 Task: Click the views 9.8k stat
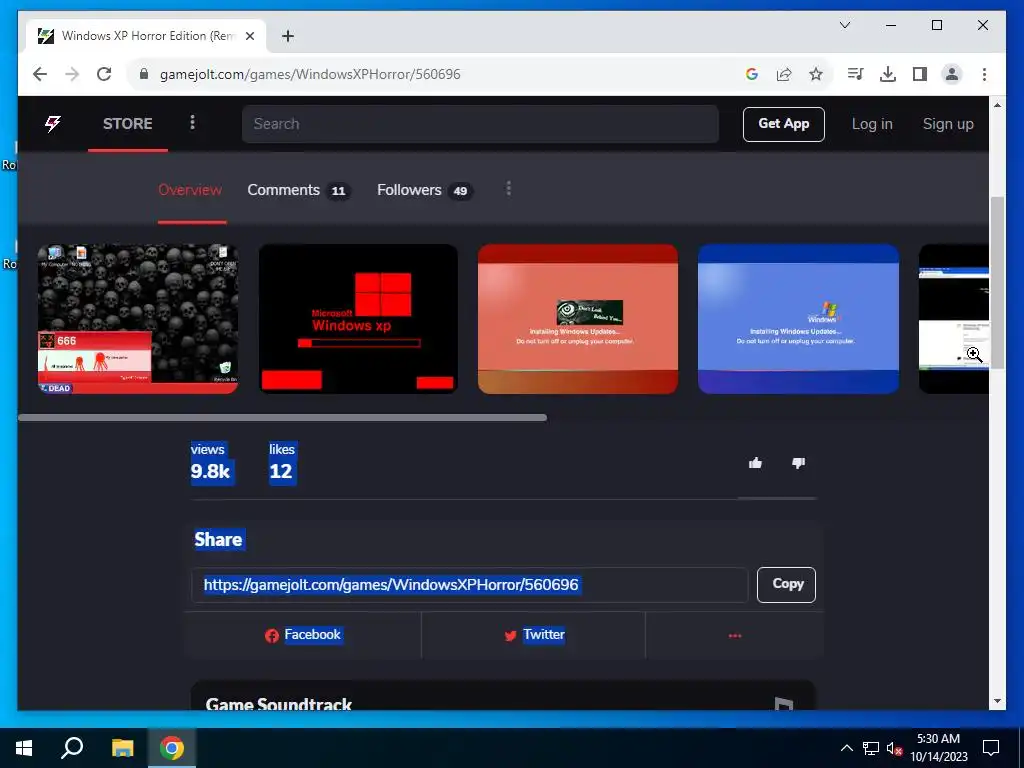[210, 463]
